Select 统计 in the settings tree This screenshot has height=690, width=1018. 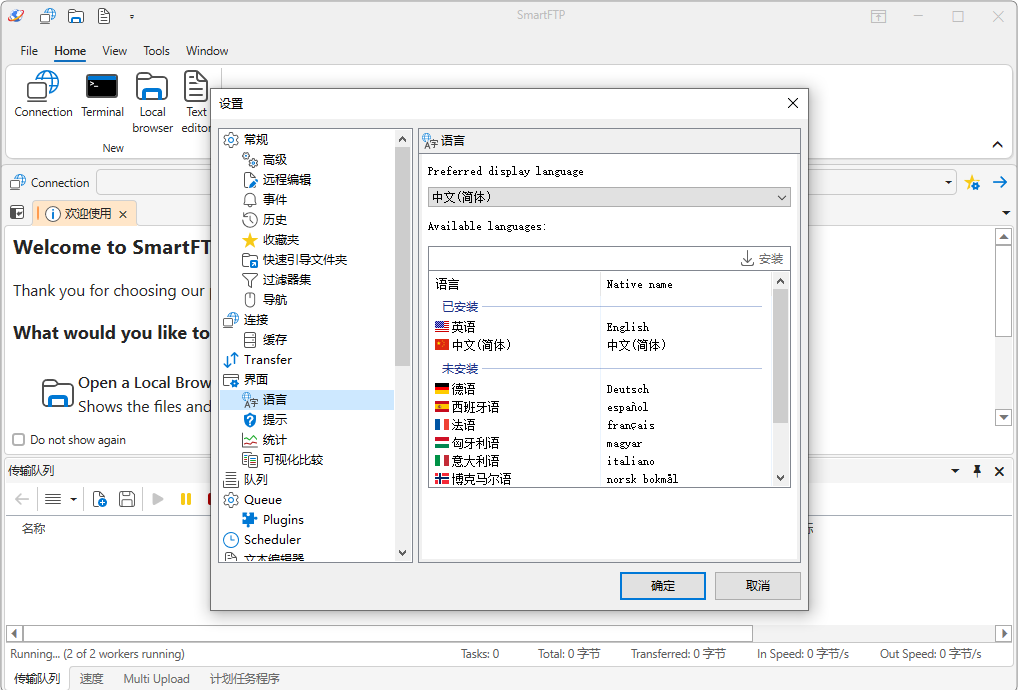coord(275,439)
